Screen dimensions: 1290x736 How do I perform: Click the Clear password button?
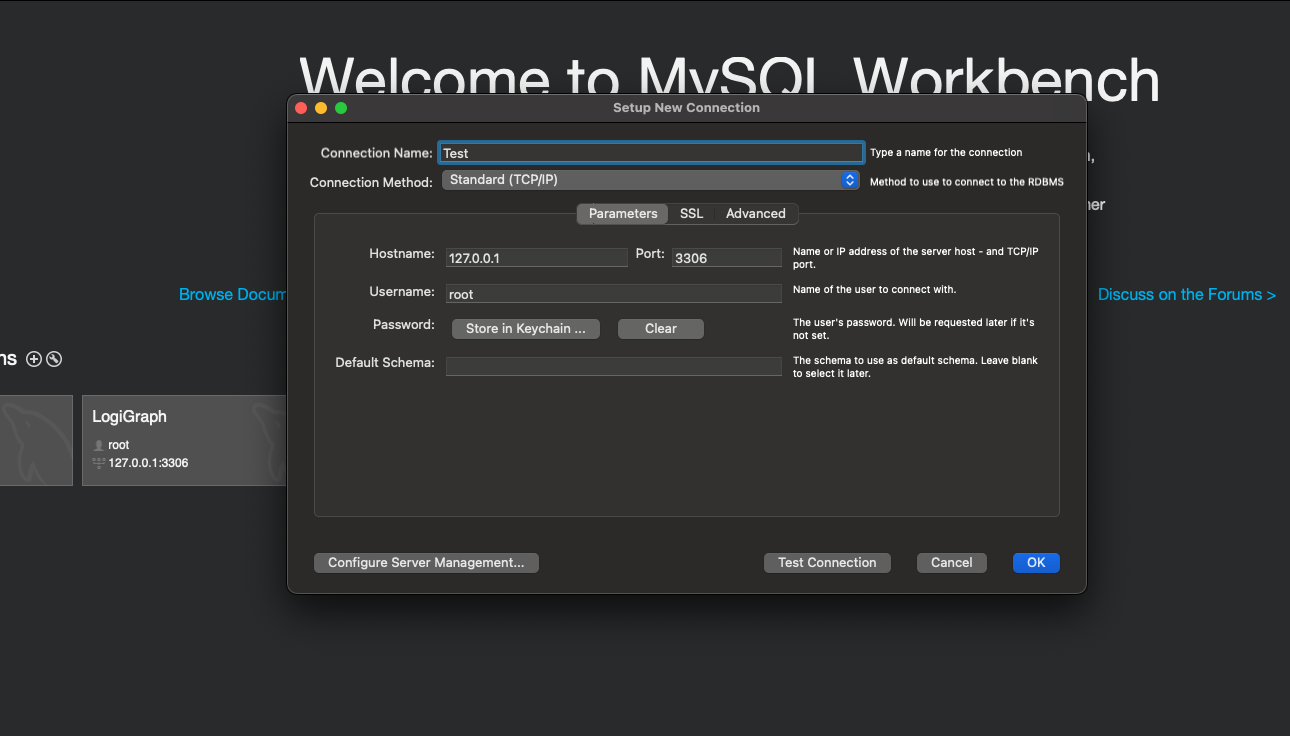pos(661,329)
